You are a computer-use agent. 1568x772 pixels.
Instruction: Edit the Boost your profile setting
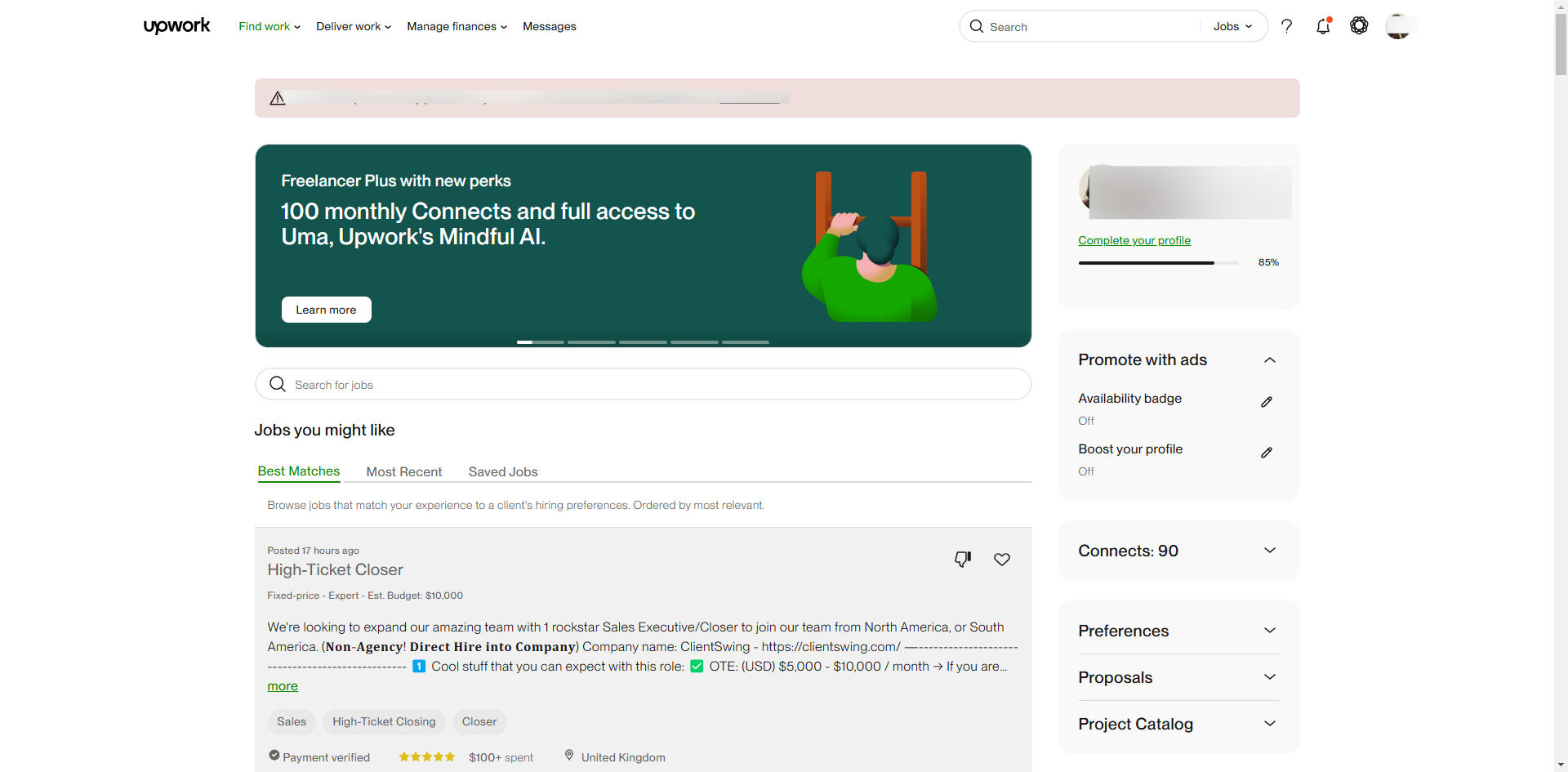pos(1267,453)
